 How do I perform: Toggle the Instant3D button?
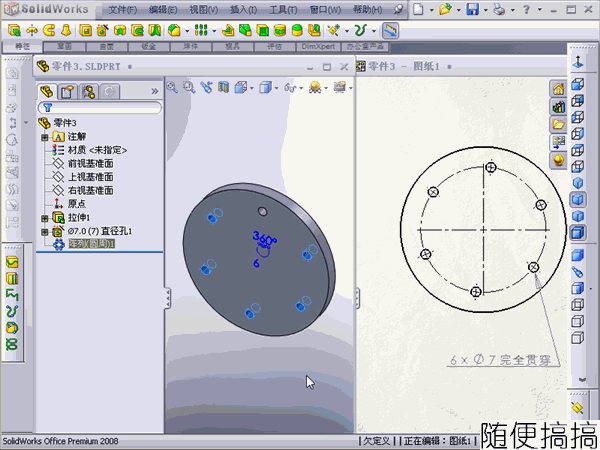pyautogui.click(x=390, y=31)
